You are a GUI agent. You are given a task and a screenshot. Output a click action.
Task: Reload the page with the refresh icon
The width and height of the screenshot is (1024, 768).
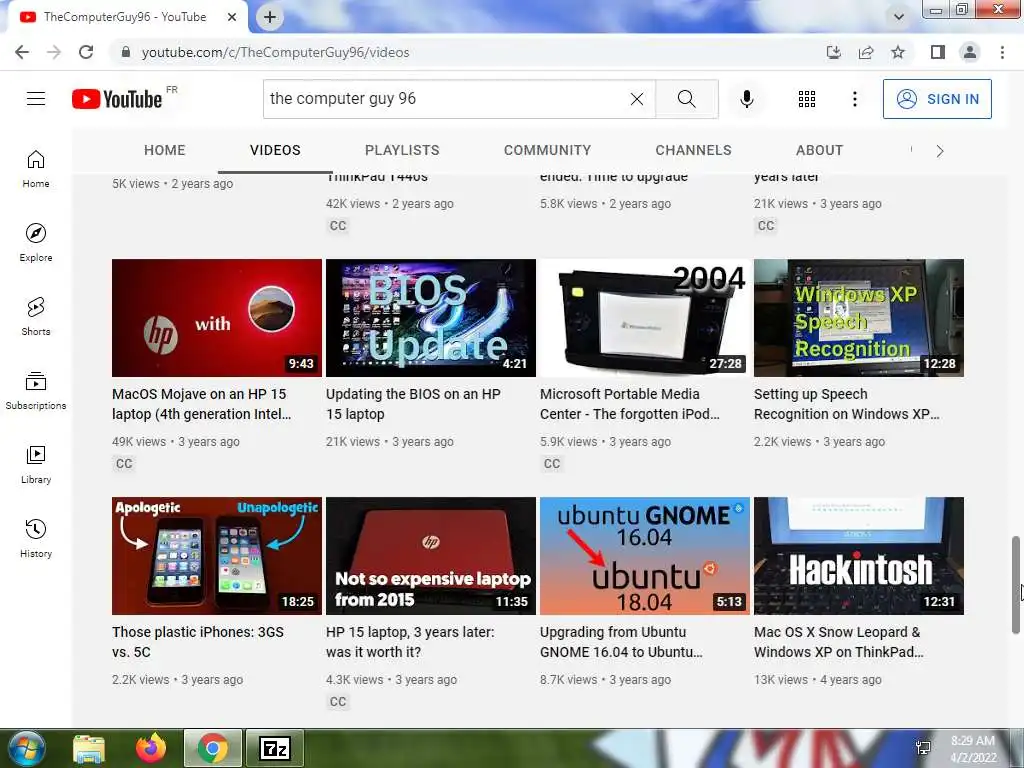[86, 52]
